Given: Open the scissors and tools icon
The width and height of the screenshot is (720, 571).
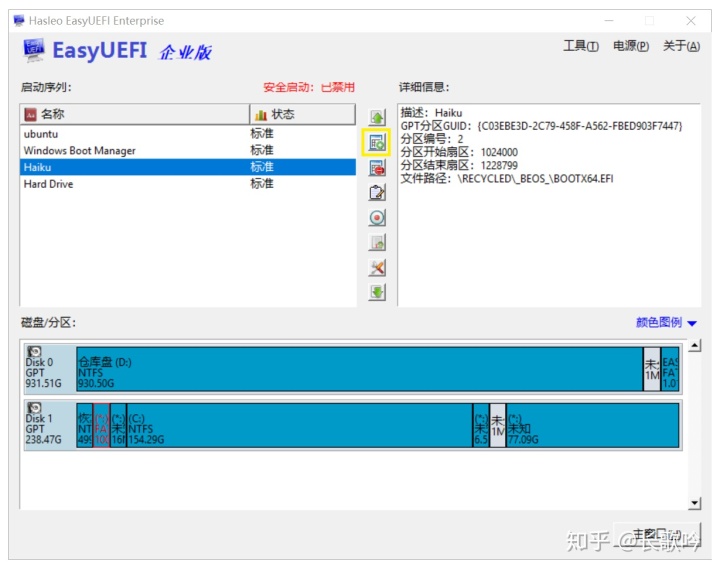Looking at the screenshot, I should pyautogui.click(x=377, y=267).
